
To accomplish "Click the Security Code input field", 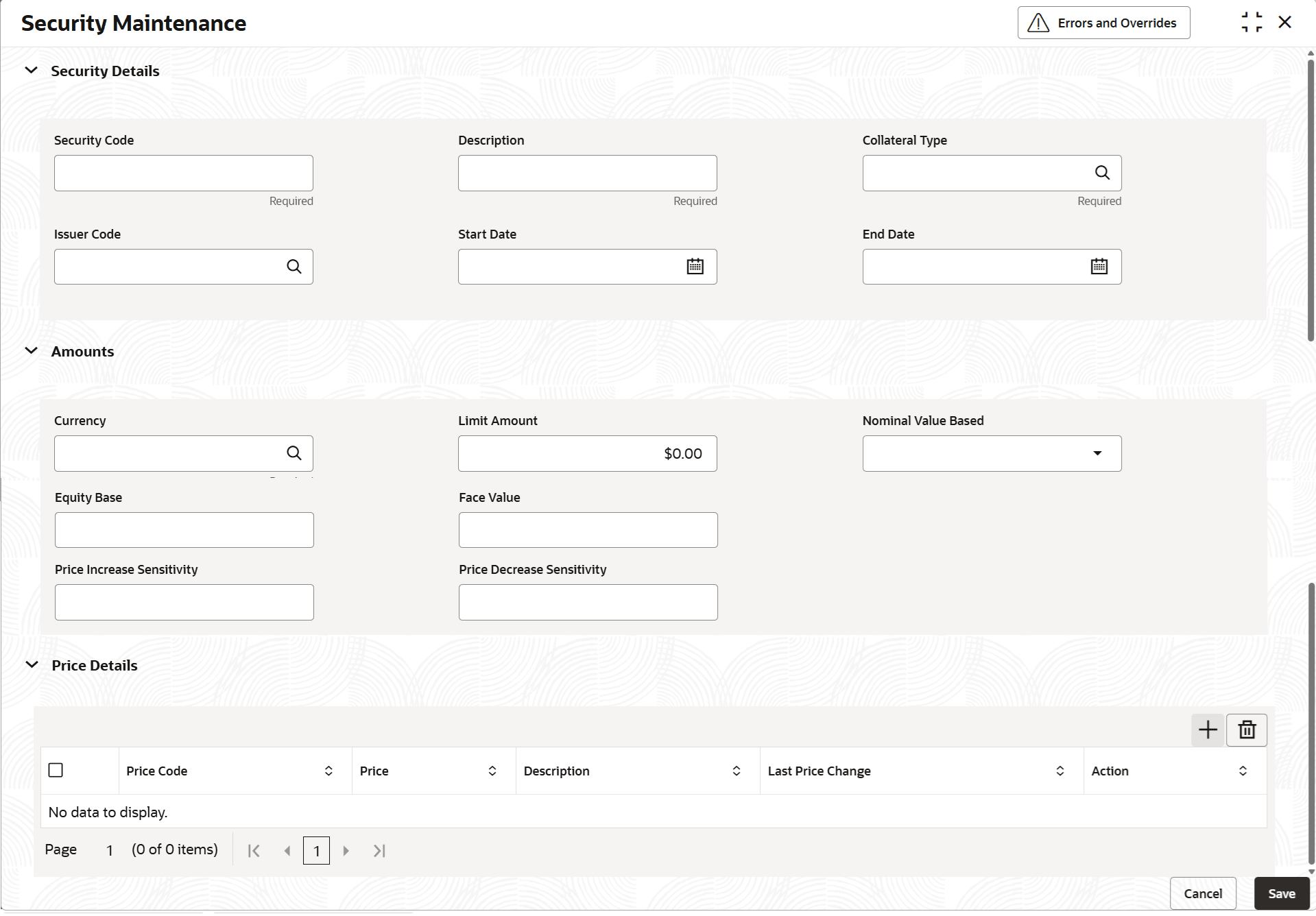I will point(184,173).
